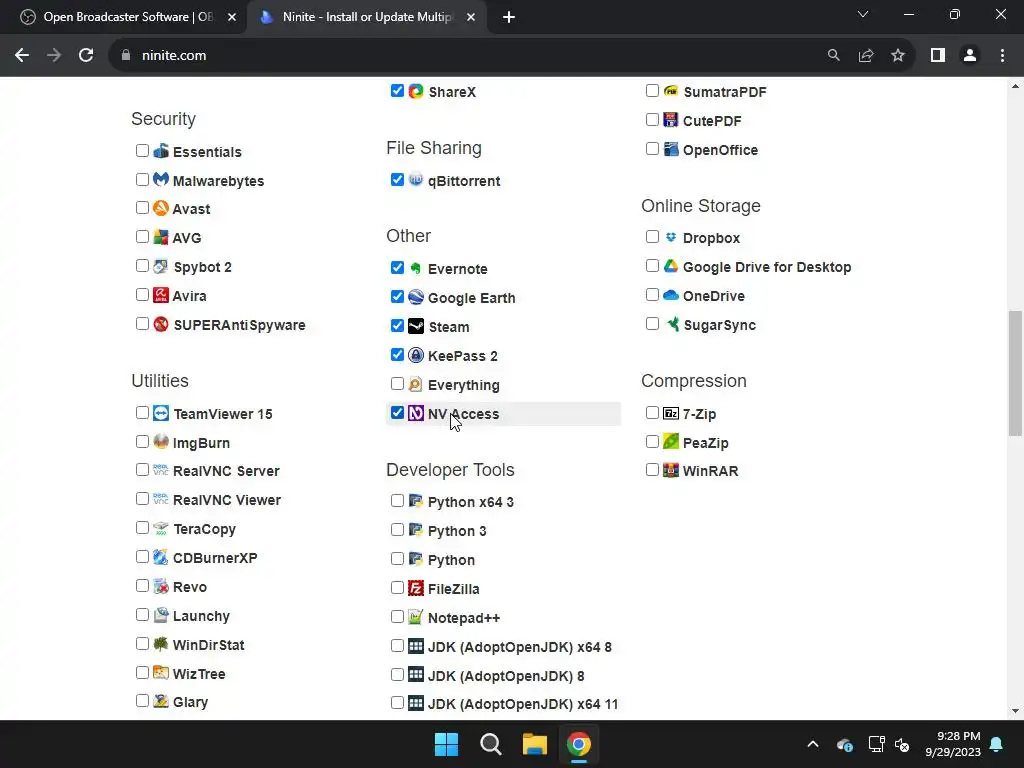
Task: Click the SUPERAntiSpyware icon
Action: click(161, 324)
